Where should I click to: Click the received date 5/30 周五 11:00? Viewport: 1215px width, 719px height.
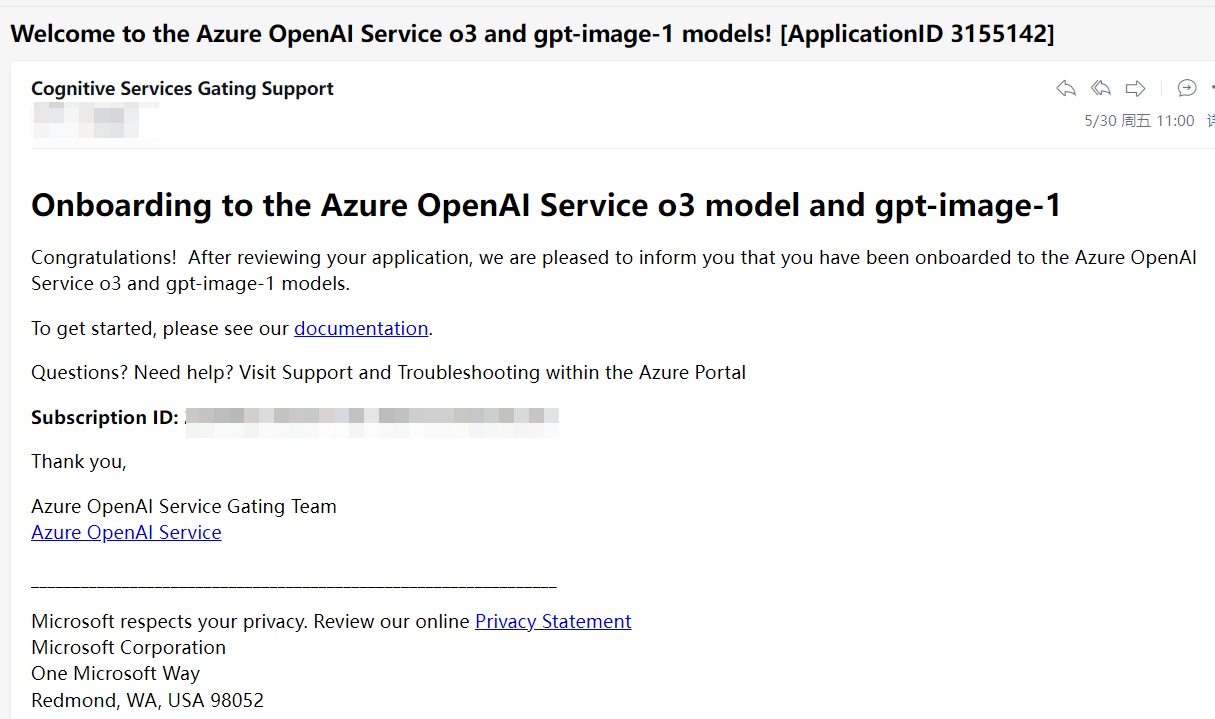[x=1139, y=120]
